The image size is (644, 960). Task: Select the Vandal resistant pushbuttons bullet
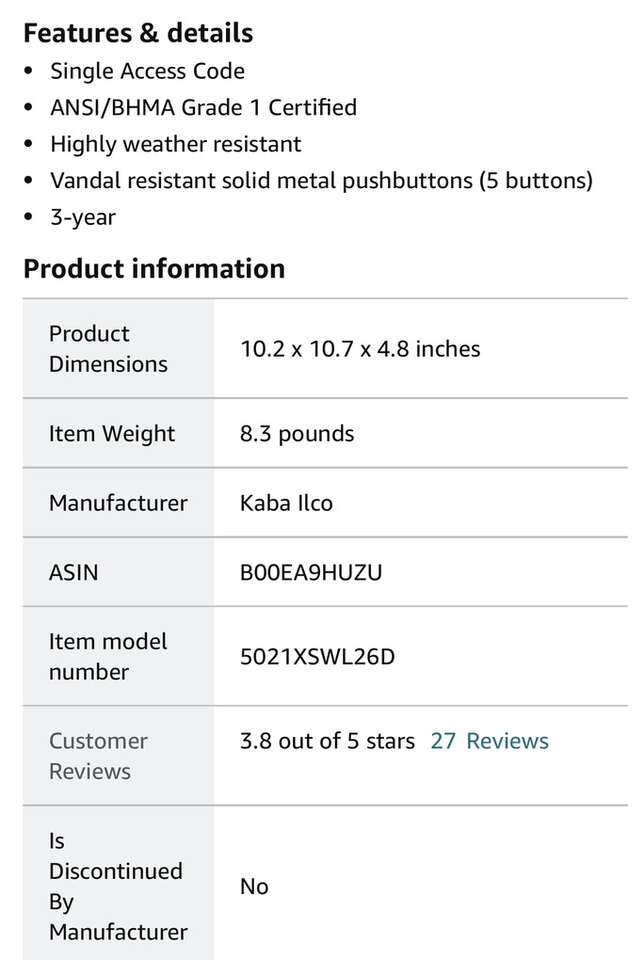[x=321, y=180]
